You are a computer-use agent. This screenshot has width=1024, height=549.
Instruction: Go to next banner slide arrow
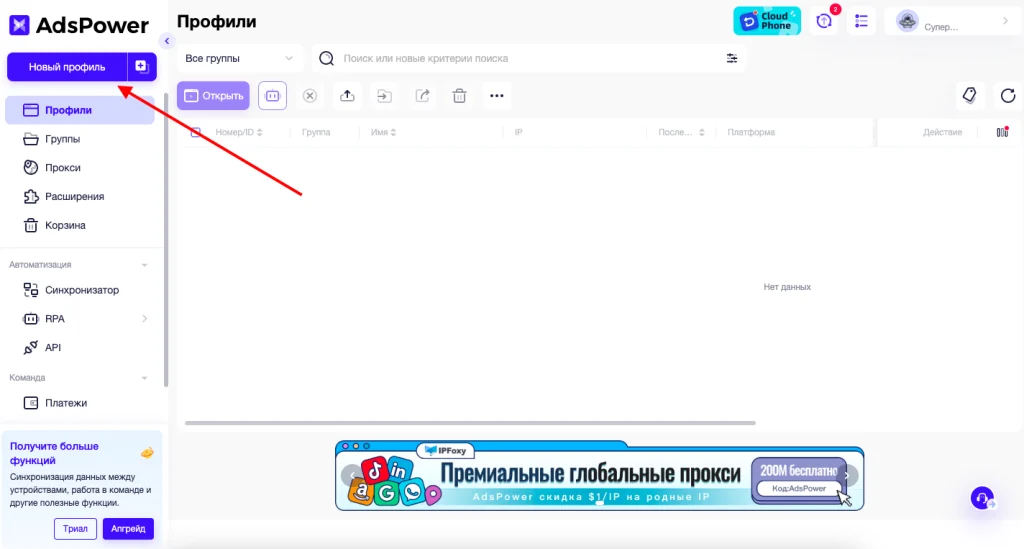[x=847, y=475]
